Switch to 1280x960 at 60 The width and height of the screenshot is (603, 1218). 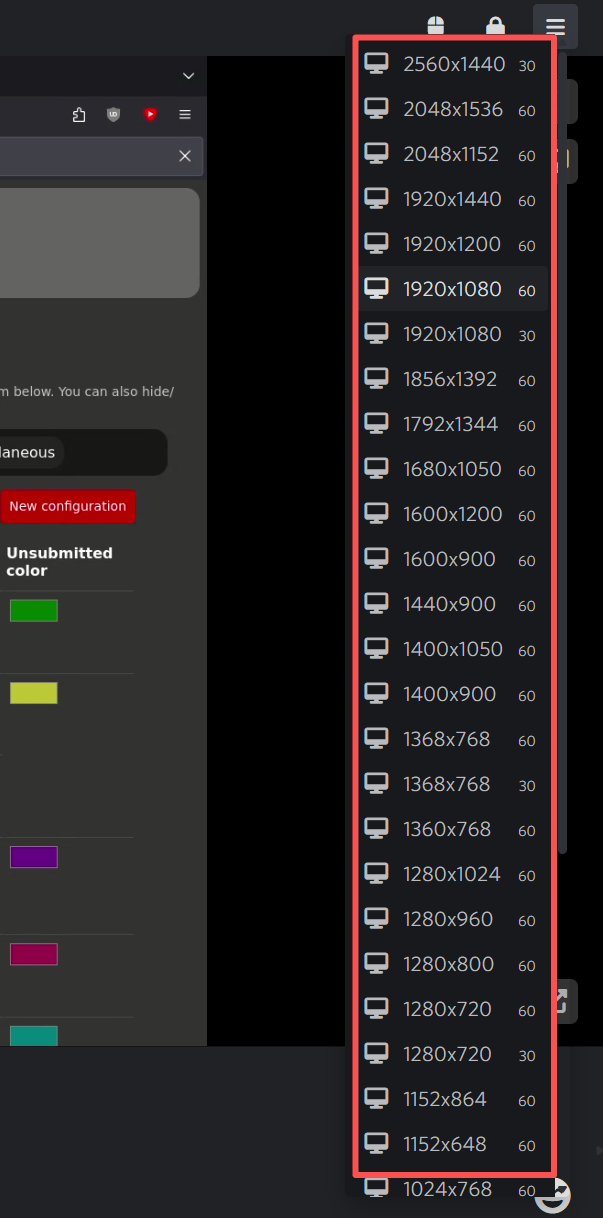pyautogui.click(x=453, y=920)
